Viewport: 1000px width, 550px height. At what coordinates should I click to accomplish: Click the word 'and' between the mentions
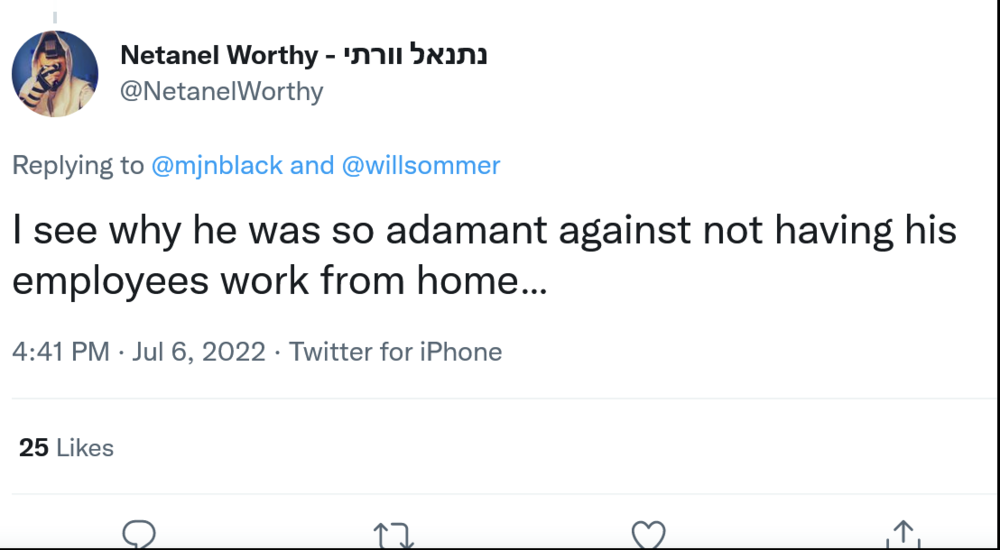coord(311,165)
